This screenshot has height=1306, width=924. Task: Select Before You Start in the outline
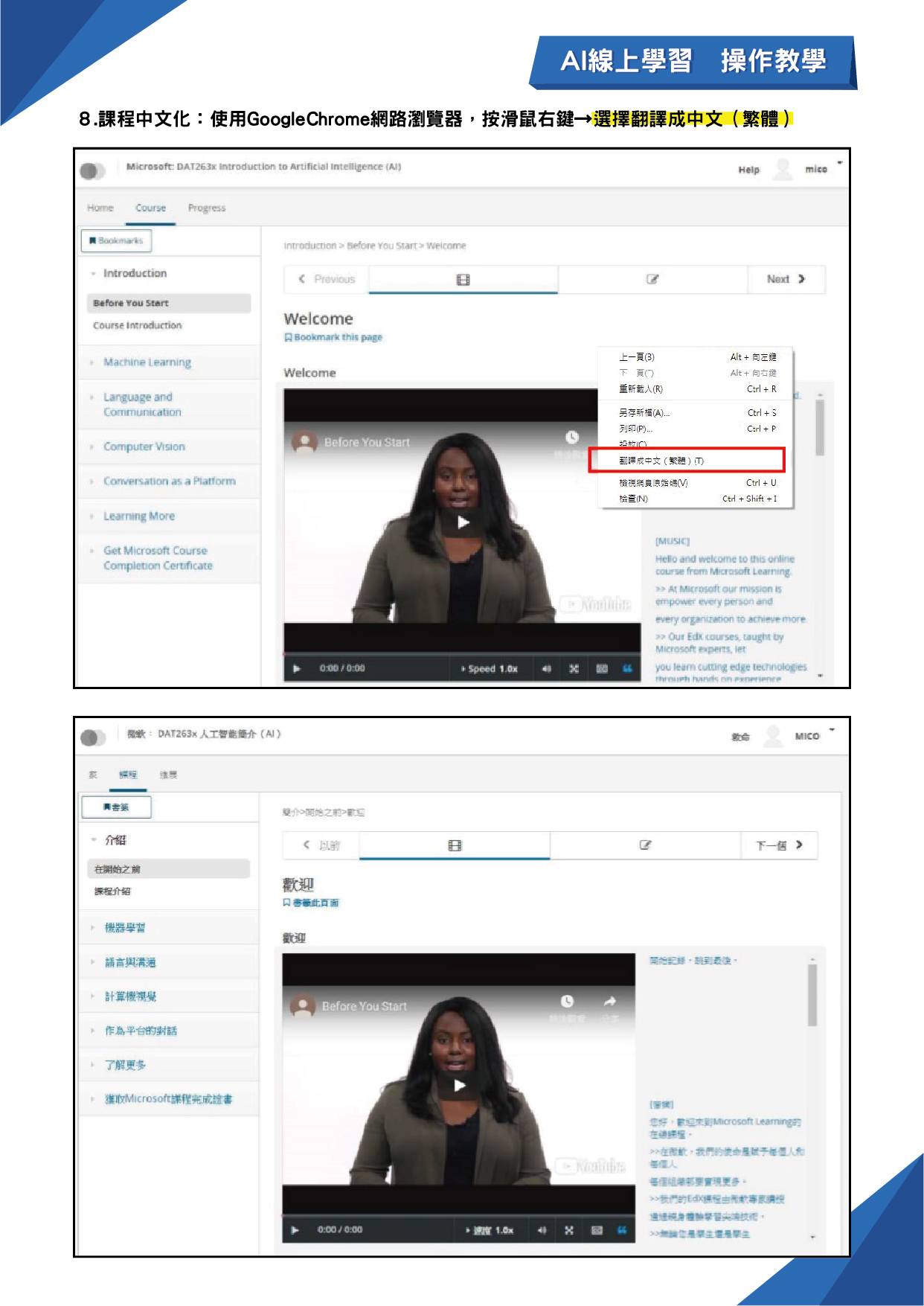168,303
